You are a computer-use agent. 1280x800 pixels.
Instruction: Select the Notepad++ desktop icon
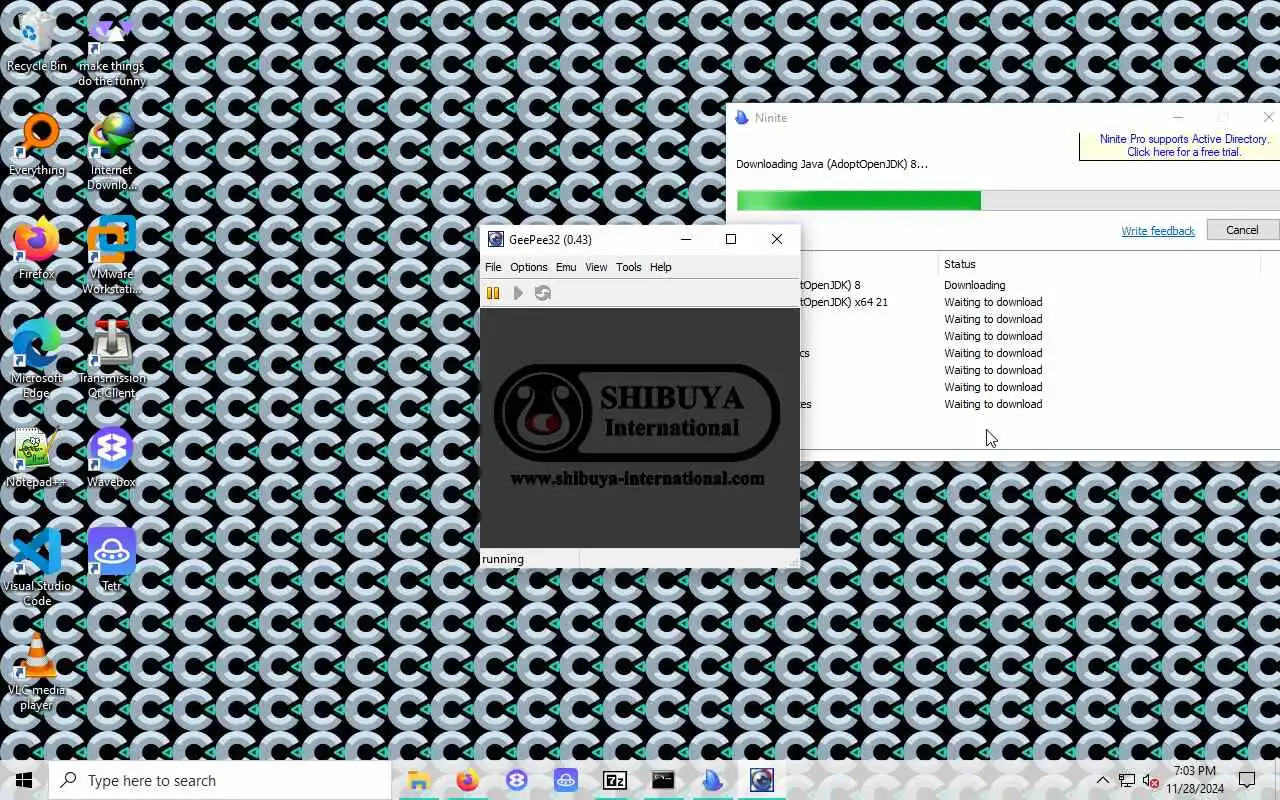(37, 458)
